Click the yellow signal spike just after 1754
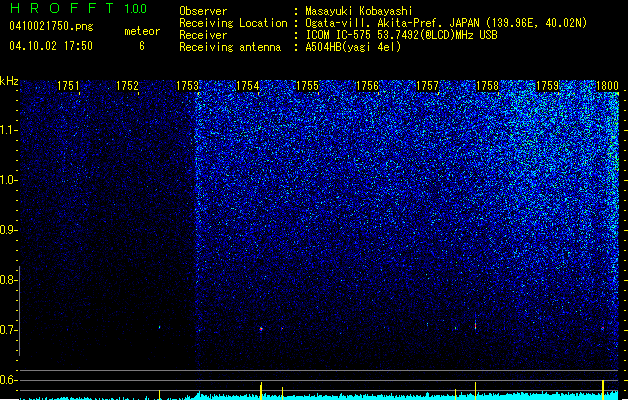The width and height of the screenshot is (629, 400). tap(261, 390)
